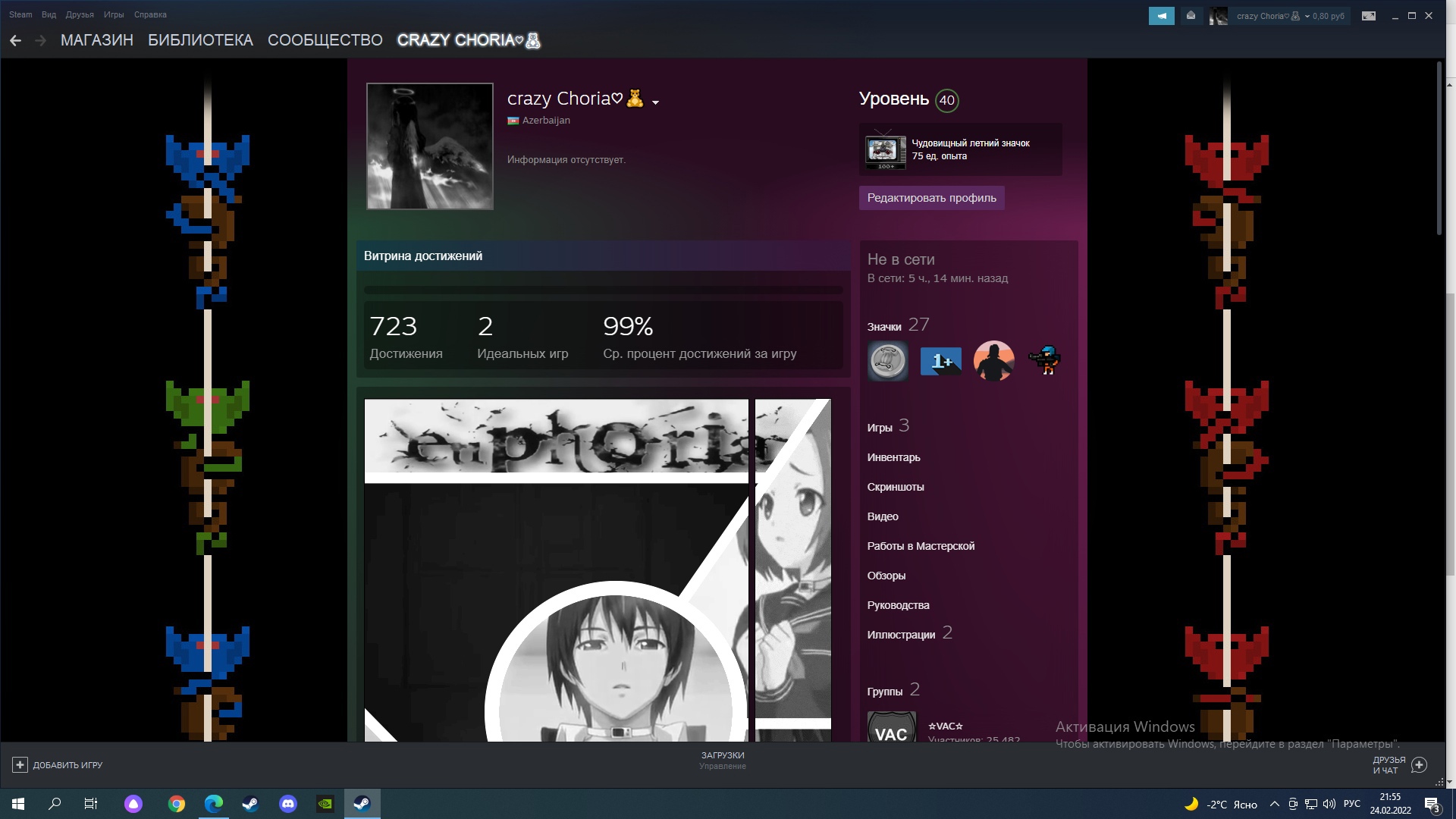Viewport: 1456px width, 819px height.
Task: Click the Уровень level heading
Action: 893,99
